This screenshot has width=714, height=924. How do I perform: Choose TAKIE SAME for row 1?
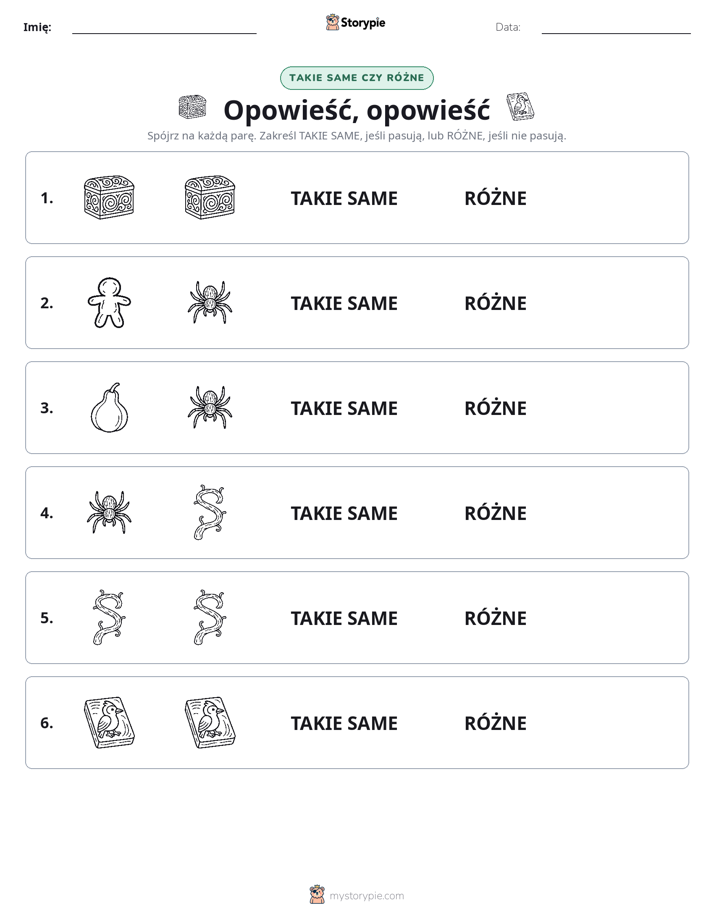point(344,198)
